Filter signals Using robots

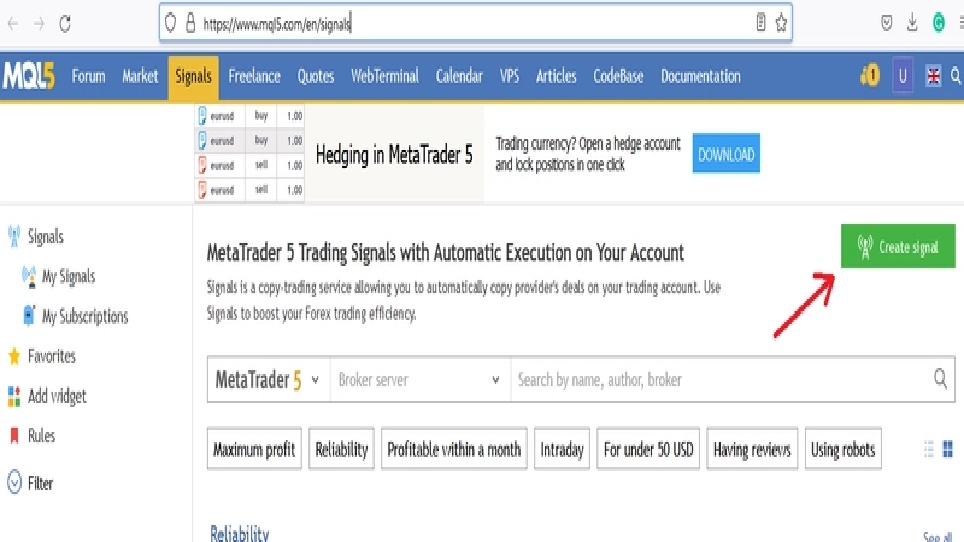843,449
